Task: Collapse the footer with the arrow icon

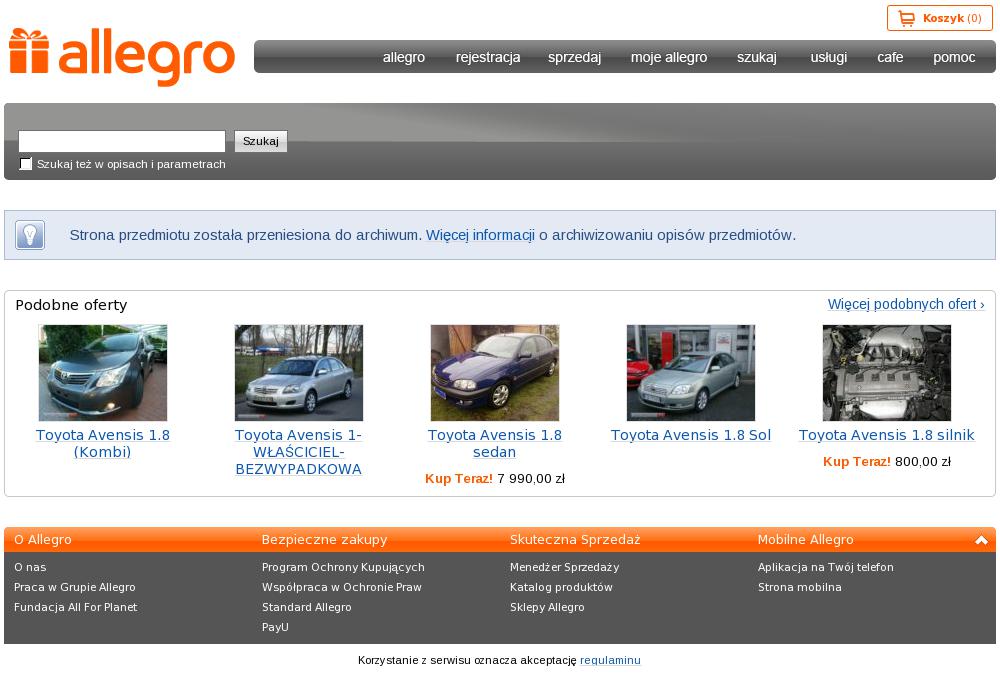Action: click(x=981, y=540)
